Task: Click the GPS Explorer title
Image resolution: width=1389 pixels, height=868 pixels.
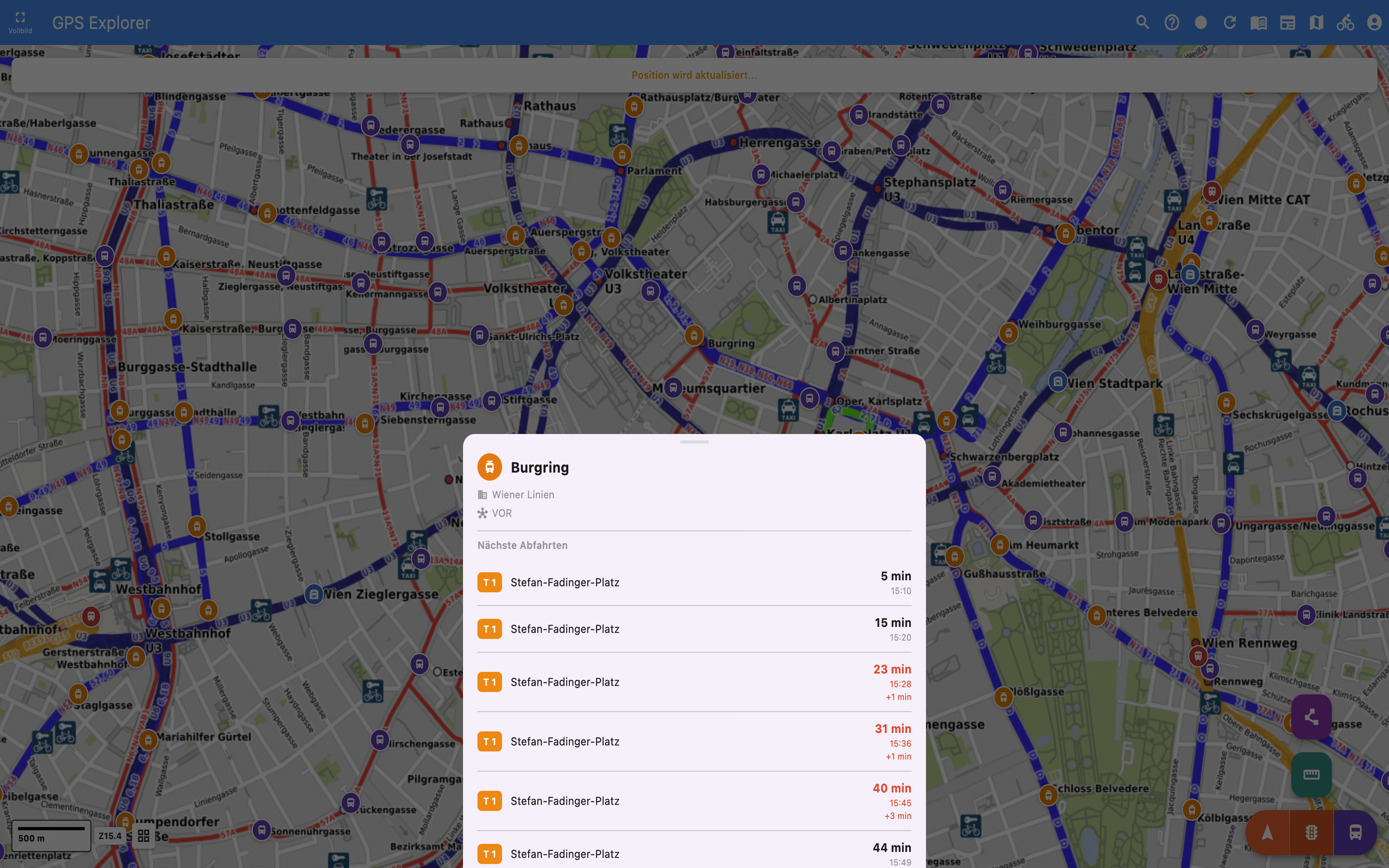Action: pyautogui.click(x=101, y=22)
